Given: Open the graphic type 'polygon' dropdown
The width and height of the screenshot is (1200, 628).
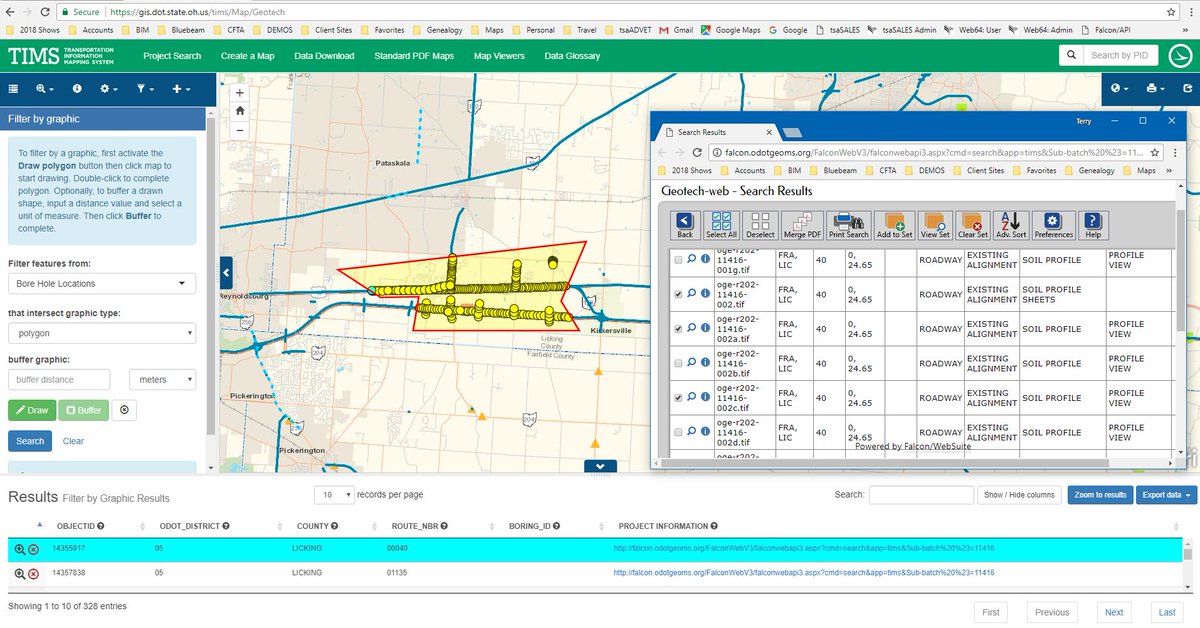Looking at the screenshot, I should point(101,333).
